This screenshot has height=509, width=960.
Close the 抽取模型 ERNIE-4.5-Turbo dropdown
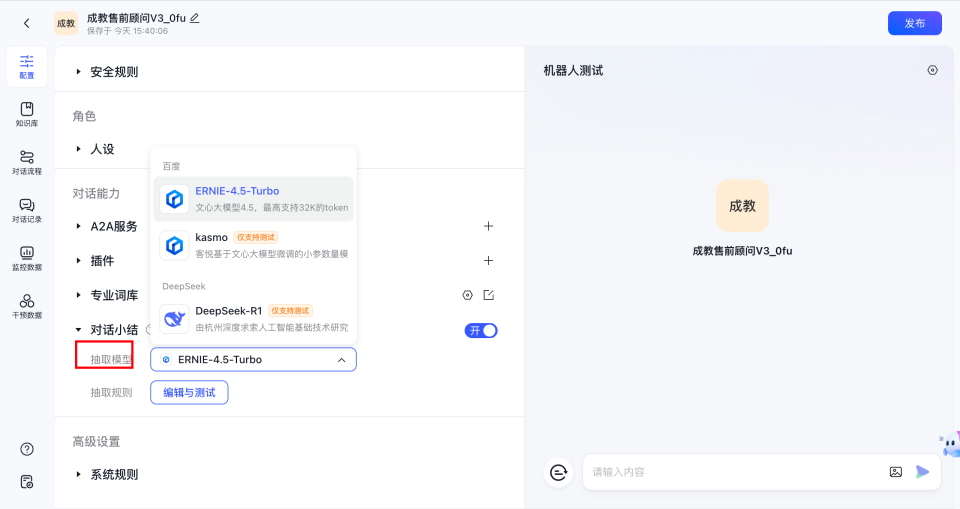253,360
